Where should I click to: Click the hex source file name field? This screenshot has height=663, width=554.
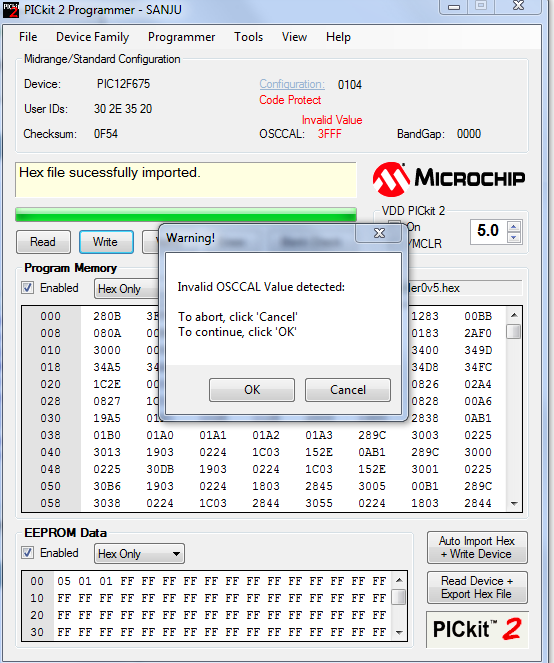tap(465, 288)
